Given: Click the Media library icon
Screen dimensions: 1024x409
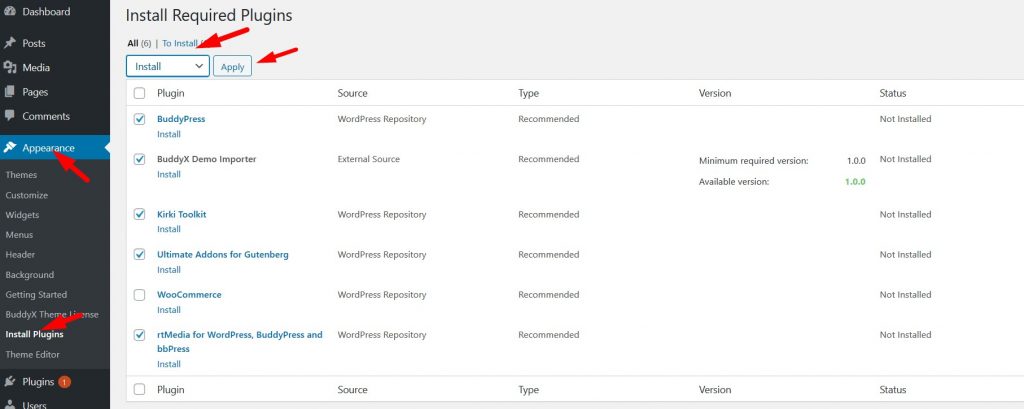Looking at the screenshot, I should (x=10, y=67).
